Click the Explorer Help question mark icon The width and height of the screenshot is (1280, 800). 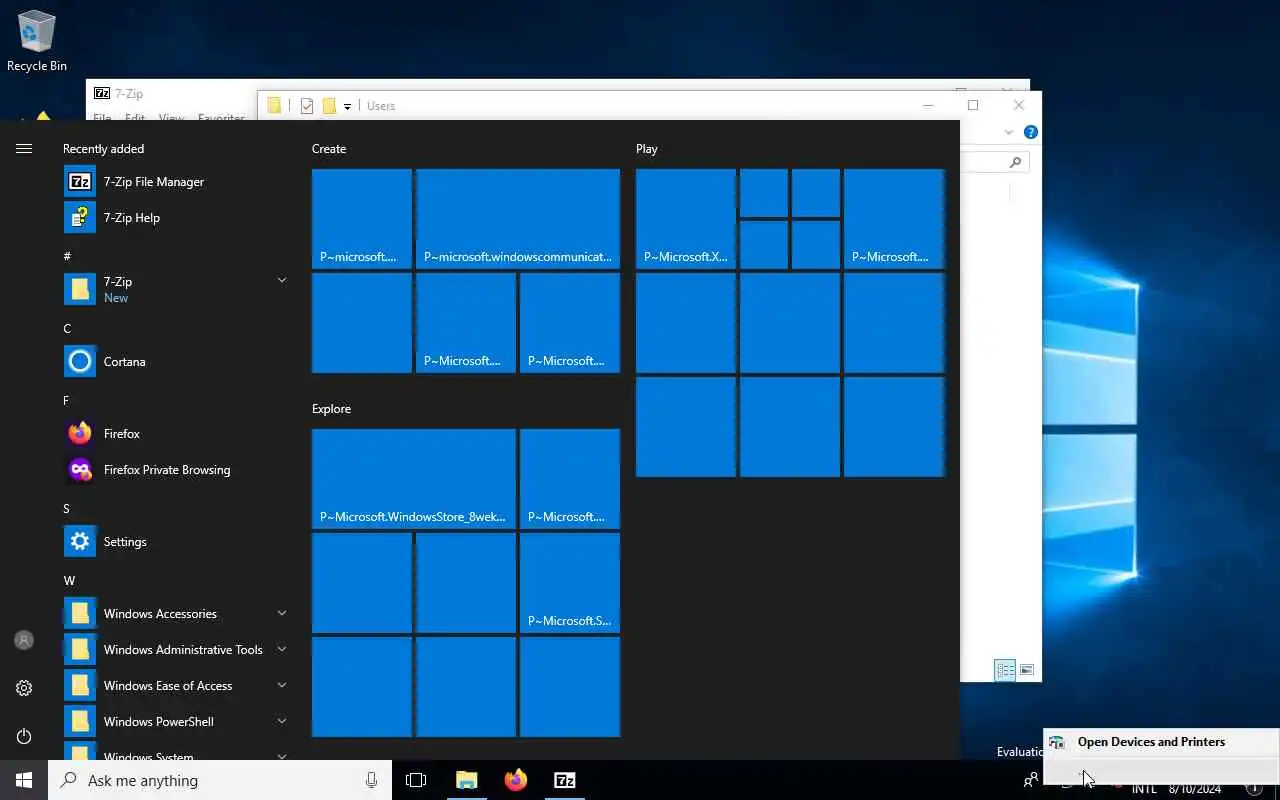pos(1031,132)
